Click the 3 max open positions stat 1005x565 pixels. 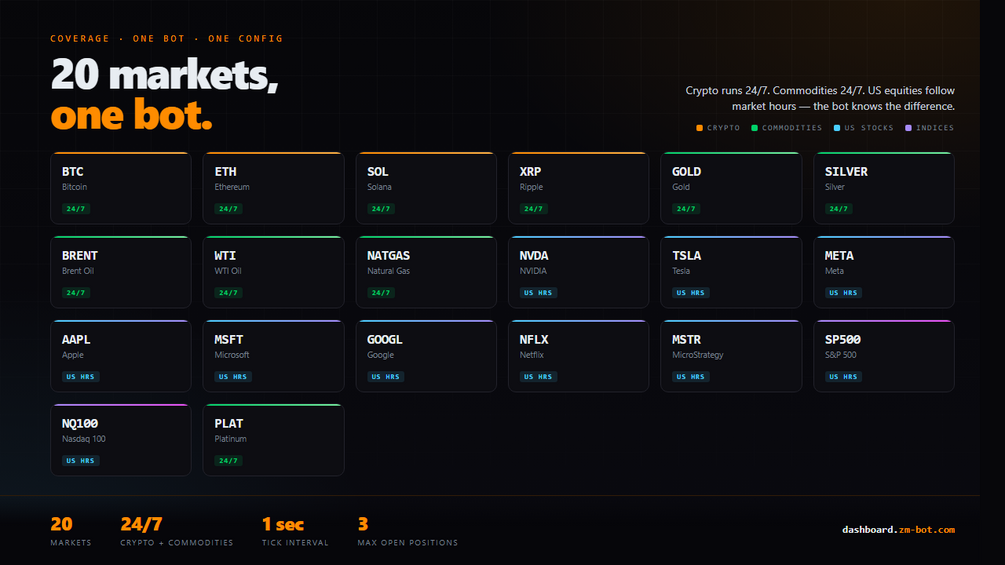point(408,532)
